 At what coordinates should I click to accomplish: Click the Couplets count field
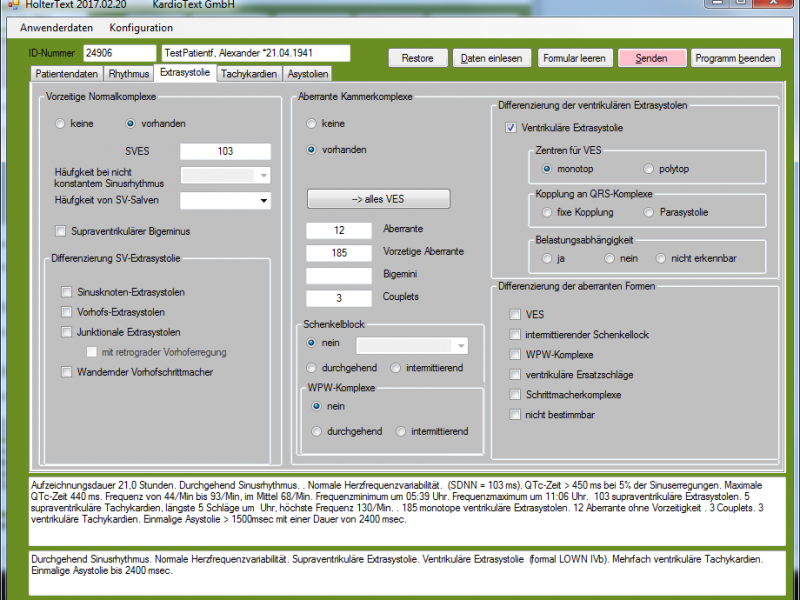[x=339, y=298]
